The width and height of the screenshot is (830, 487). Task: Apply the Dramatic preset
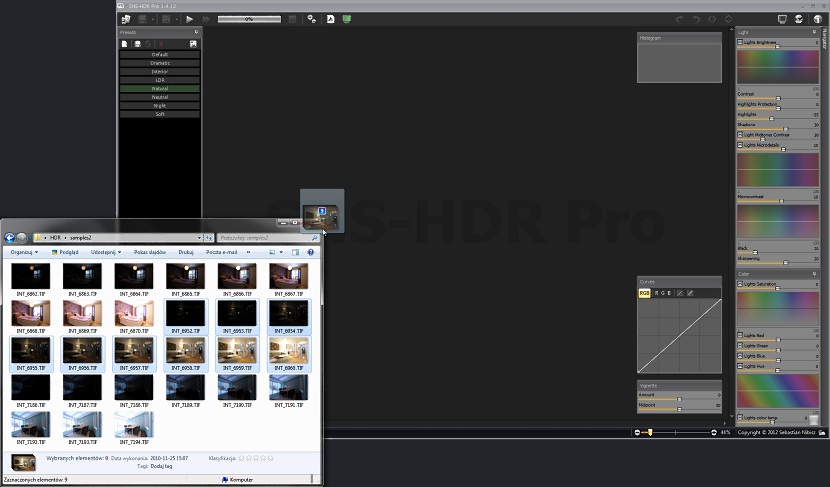[160, 63]
